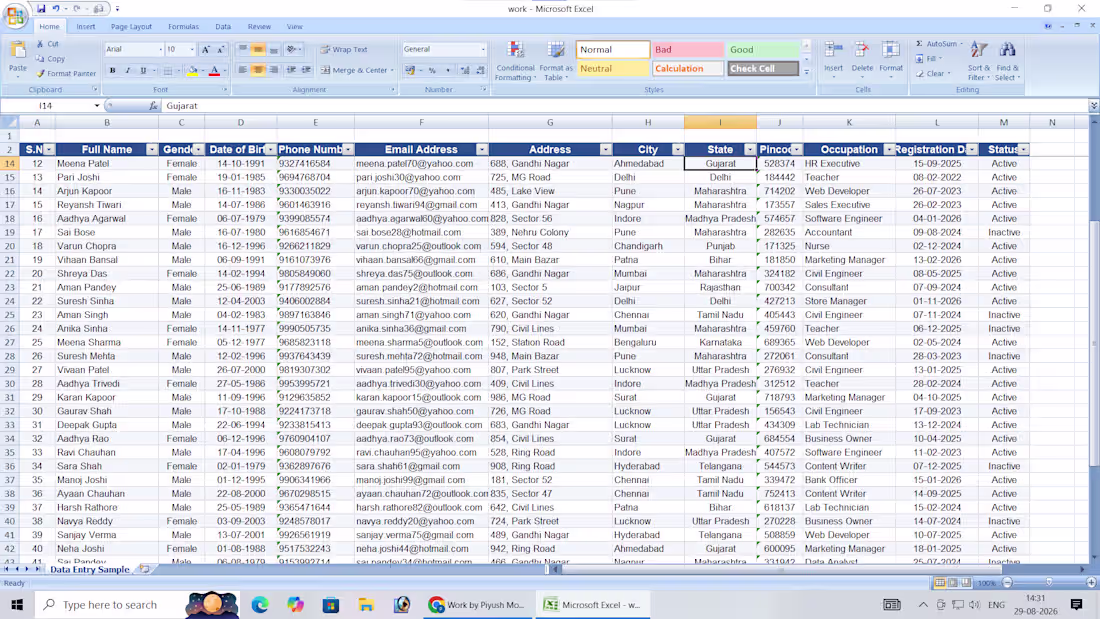Apply the Bad cell style
1100x619 pixels.
[688, 50]
